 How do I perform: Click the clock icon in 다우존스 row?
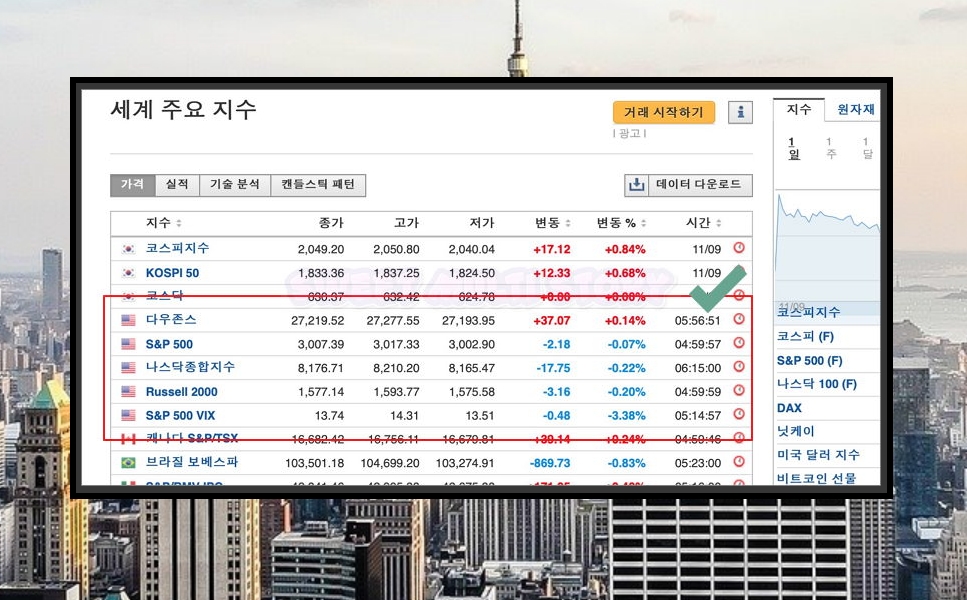tap(739, 319)
